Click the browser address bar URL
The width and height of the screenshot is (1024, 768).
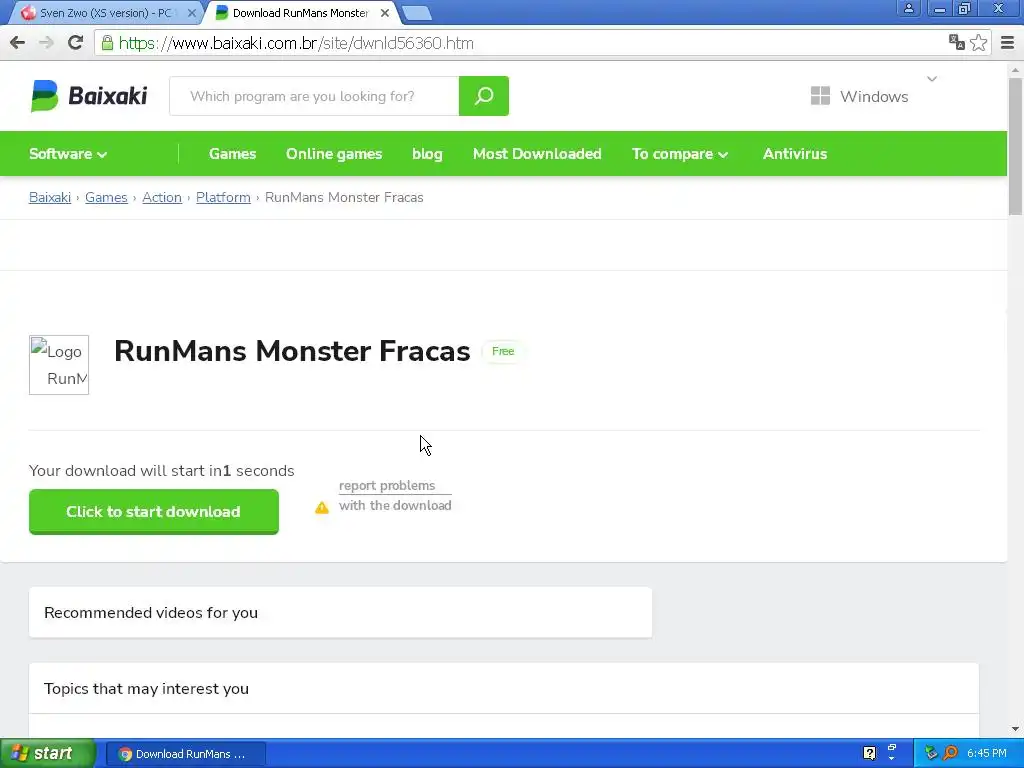(x=296, y=43)
